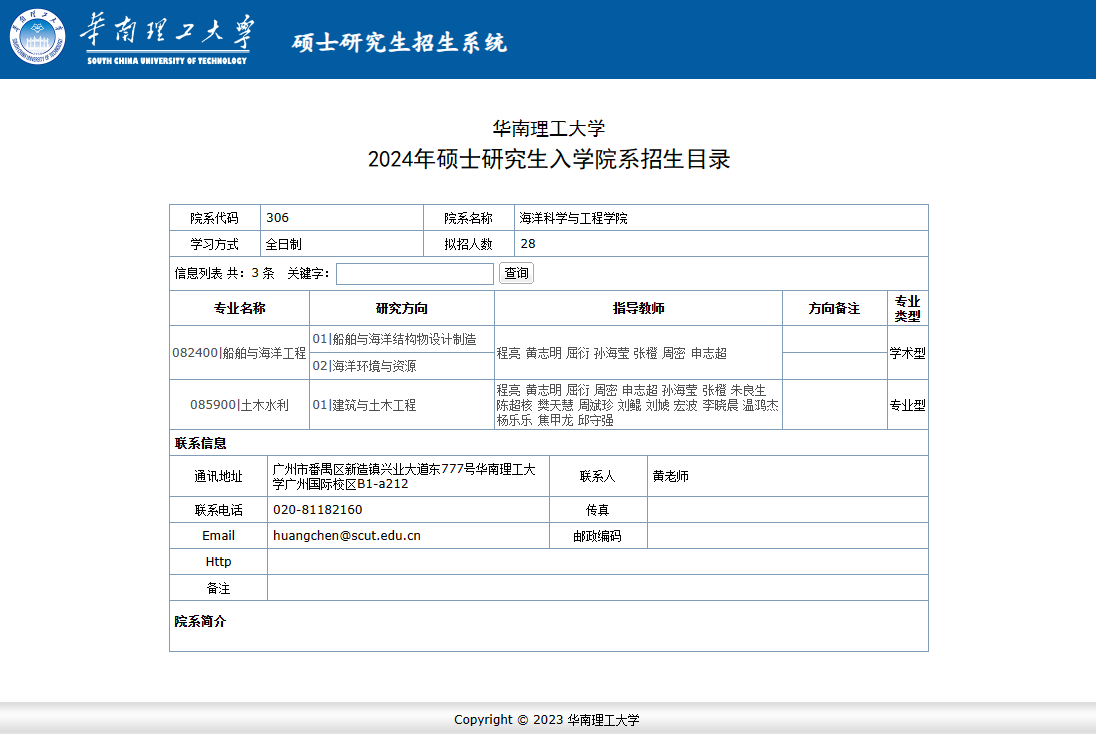Select the 专业类型 column header
Image resolution: width=1096 pixels, height=734 pixels.
point(908,308)
